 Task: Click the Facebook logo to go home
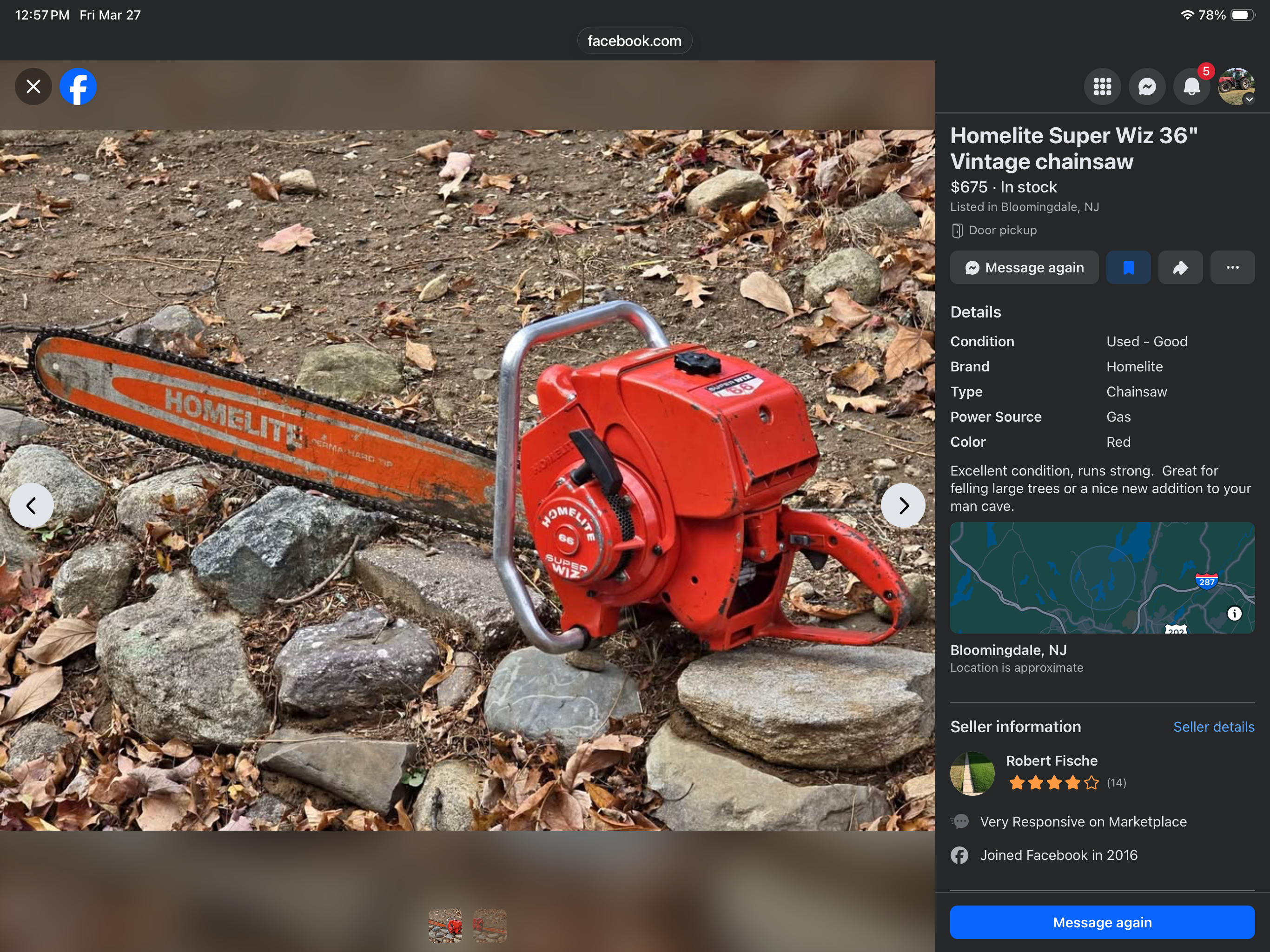point(78,87)
